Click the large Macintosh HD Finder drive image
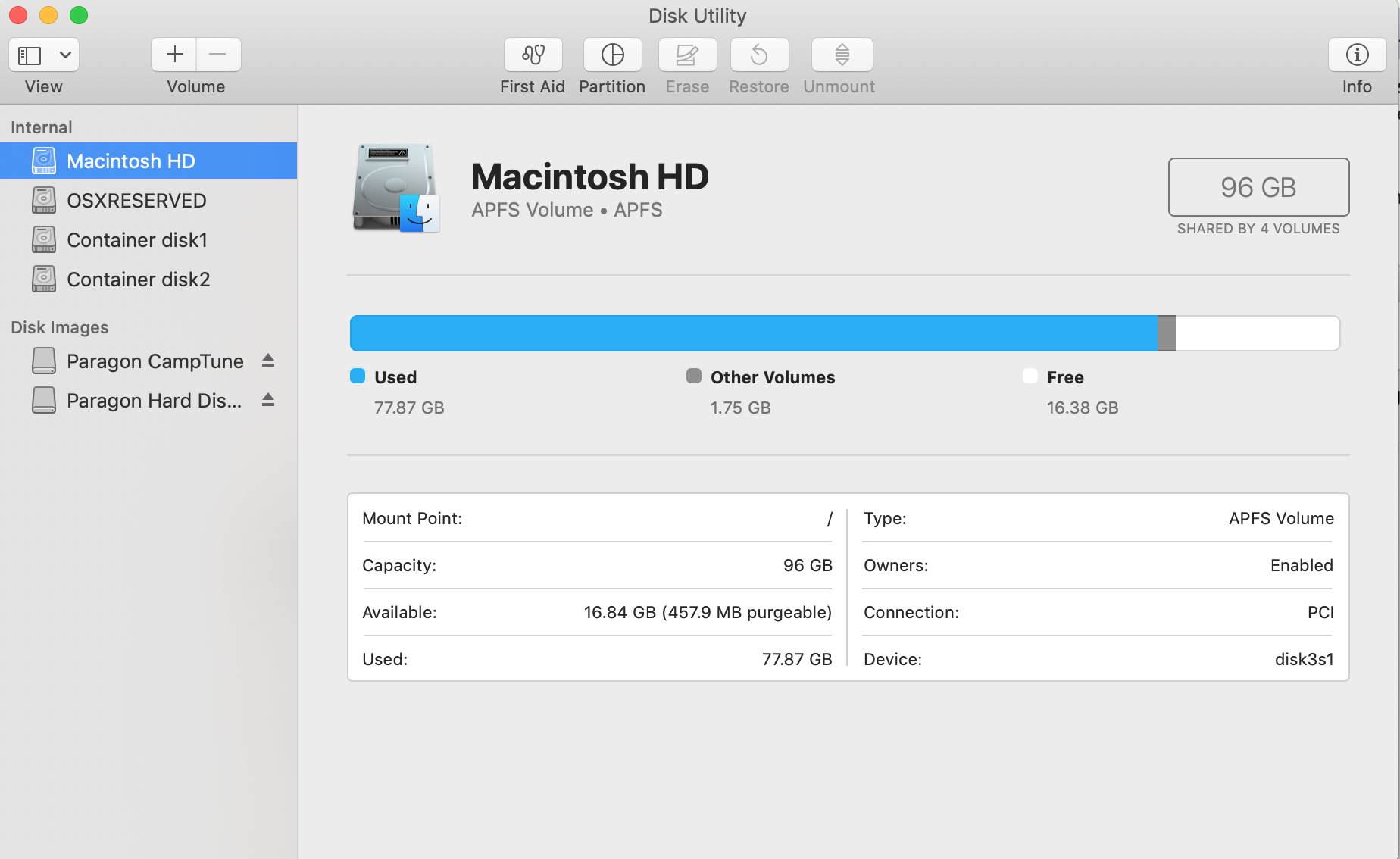 tap(395, 188)
